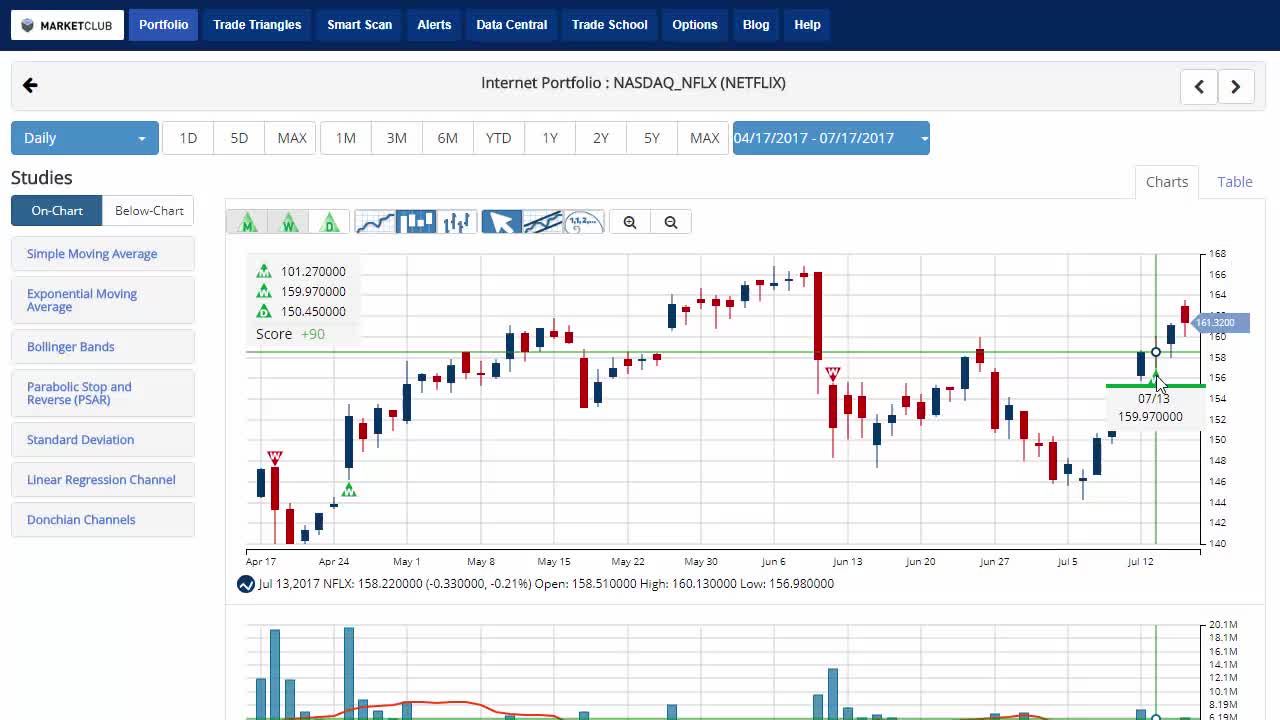Add Donchian Channels study
The image size is (1280, 720).
coord(103,520)
